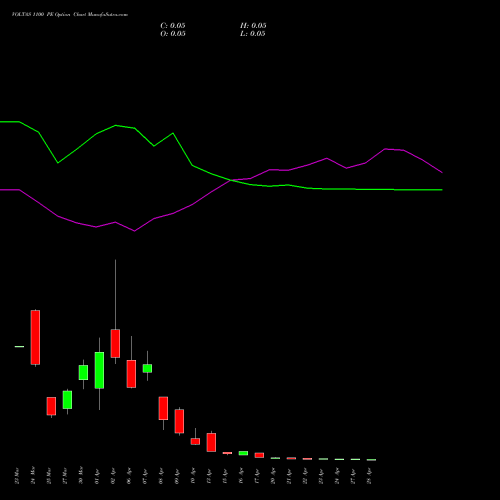Select the small red candle above 17 Apr
The height and width of the screenshot is (500, 500).
259,455
